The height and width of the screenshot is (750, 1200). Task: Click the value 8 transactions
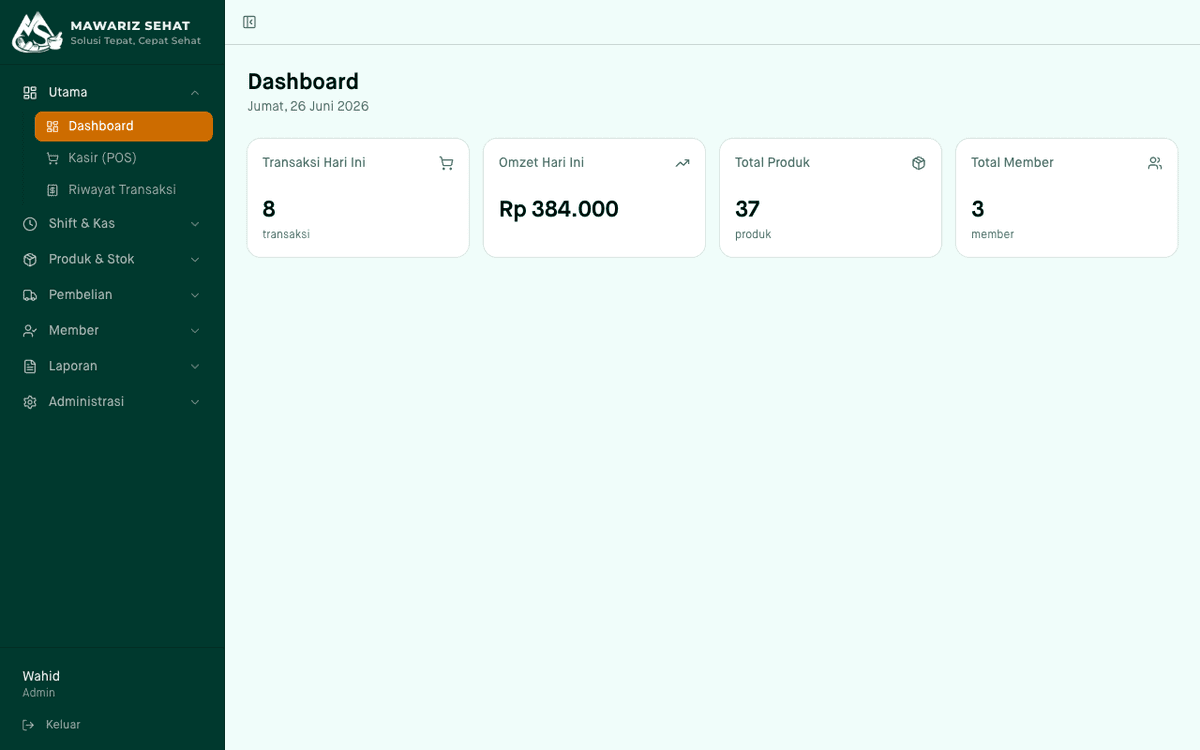[269, 209]
